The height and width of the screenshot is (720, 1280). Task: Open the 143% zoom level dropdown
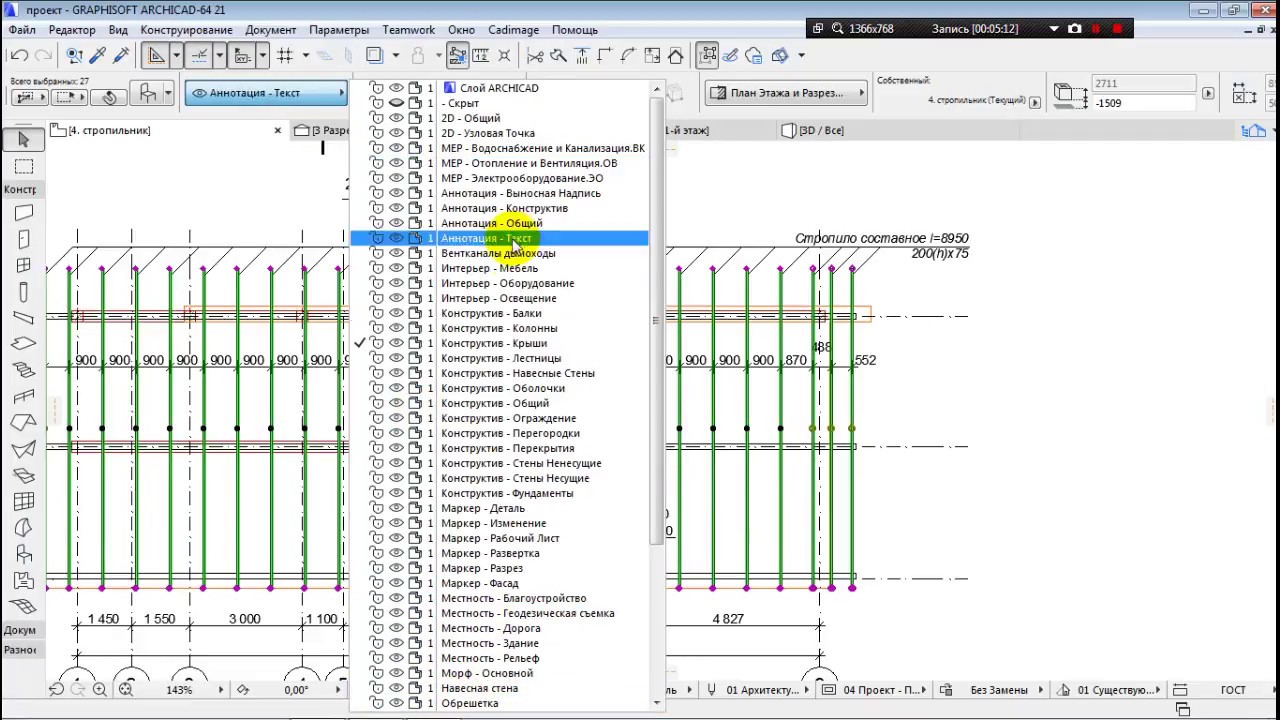tap(221, 690)
